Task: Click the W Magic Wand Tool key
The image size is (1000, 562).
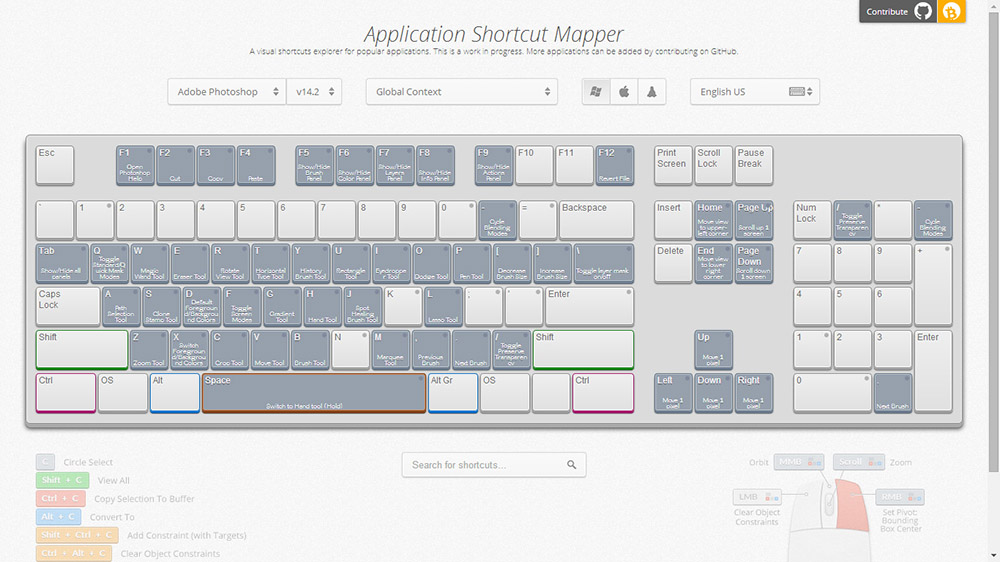Action: tap(149, 263)
